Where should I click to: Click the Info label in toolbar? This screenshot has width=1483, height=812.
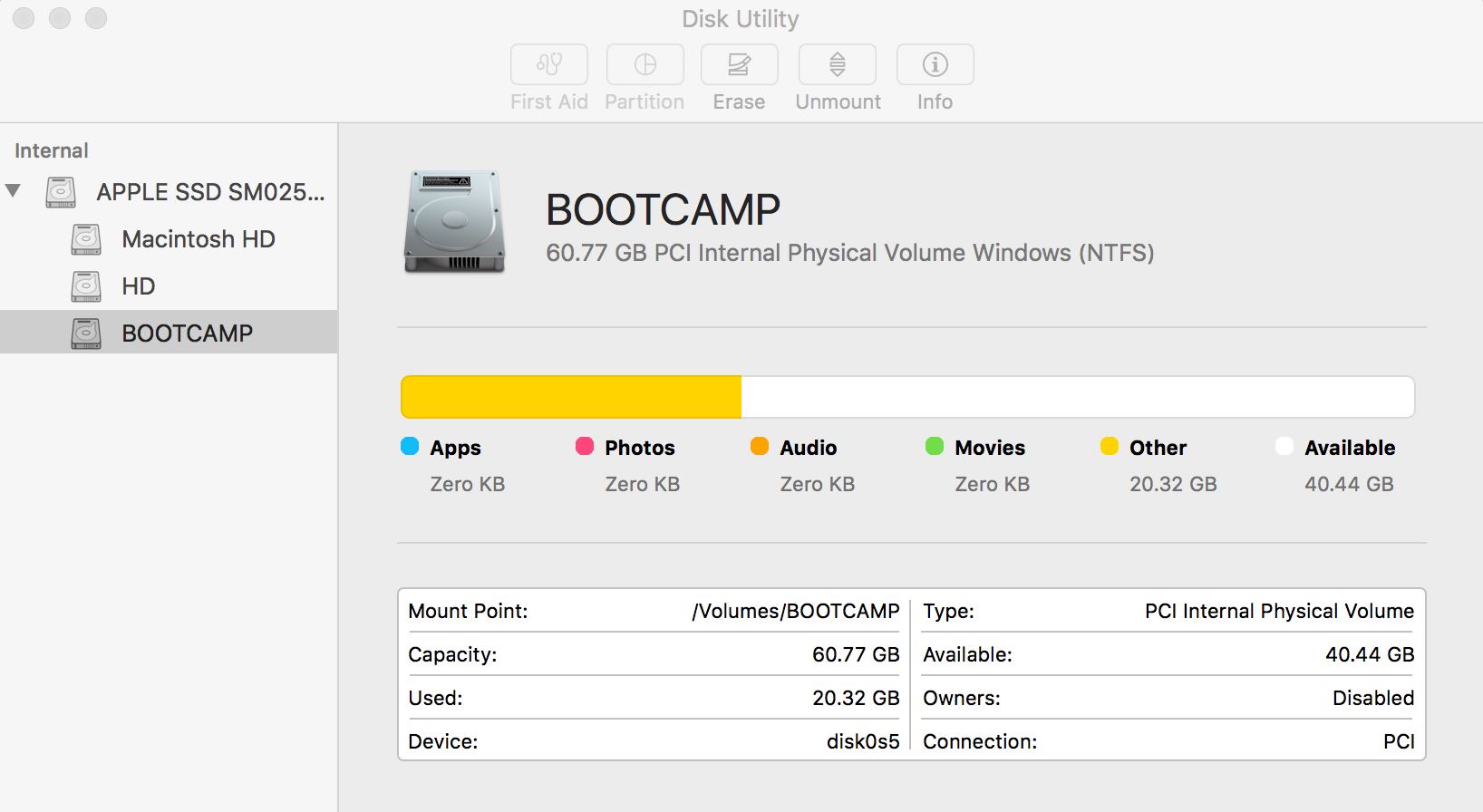pos(935,101)
